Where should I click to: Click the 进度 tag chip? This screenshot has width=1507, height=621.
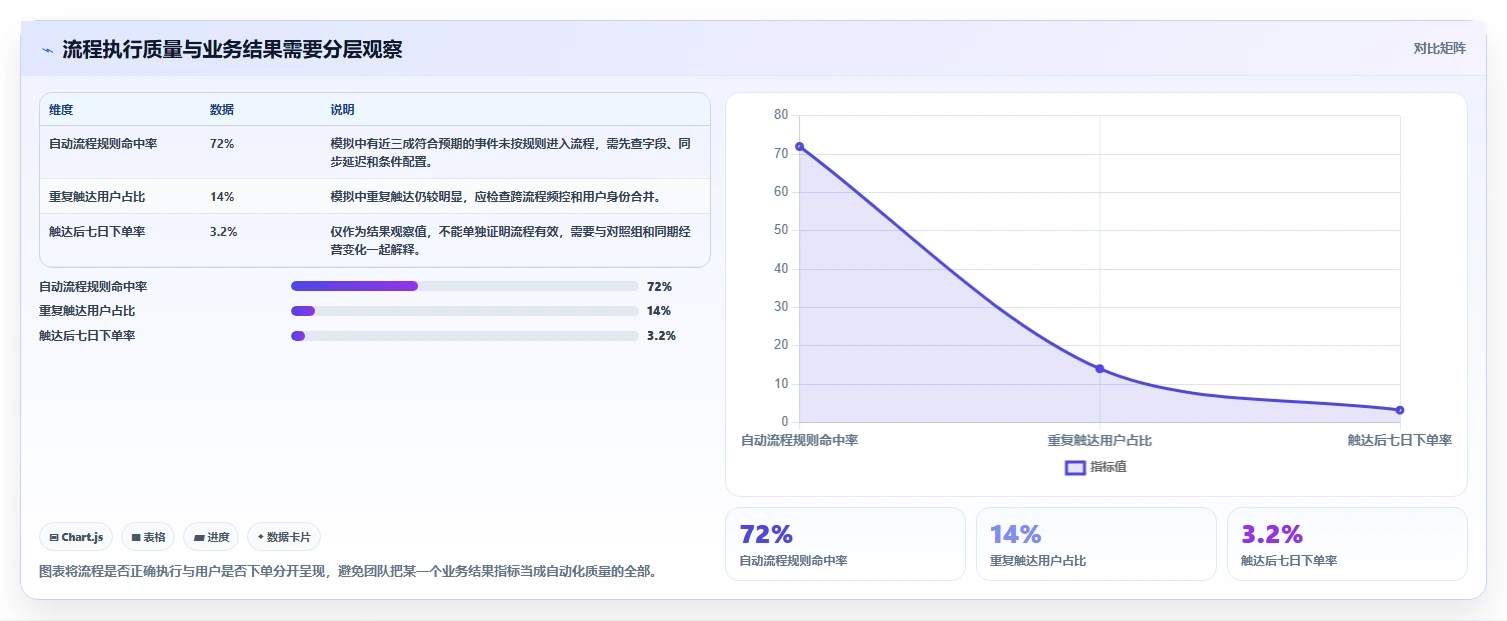[211, 537]
